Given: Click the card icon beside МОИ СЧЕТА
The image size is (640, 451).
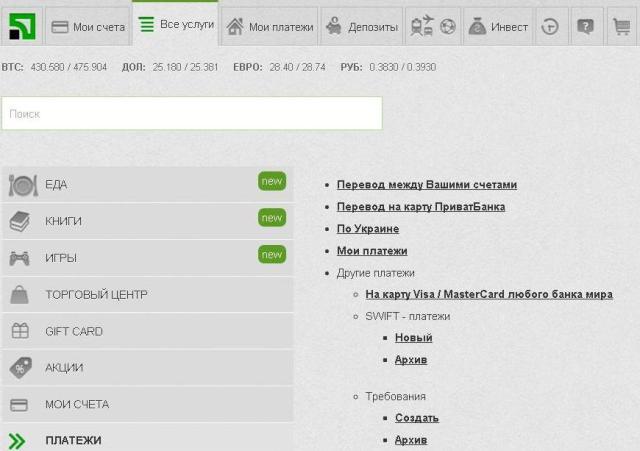Looking at the screenshot, I should coord(19,405).
